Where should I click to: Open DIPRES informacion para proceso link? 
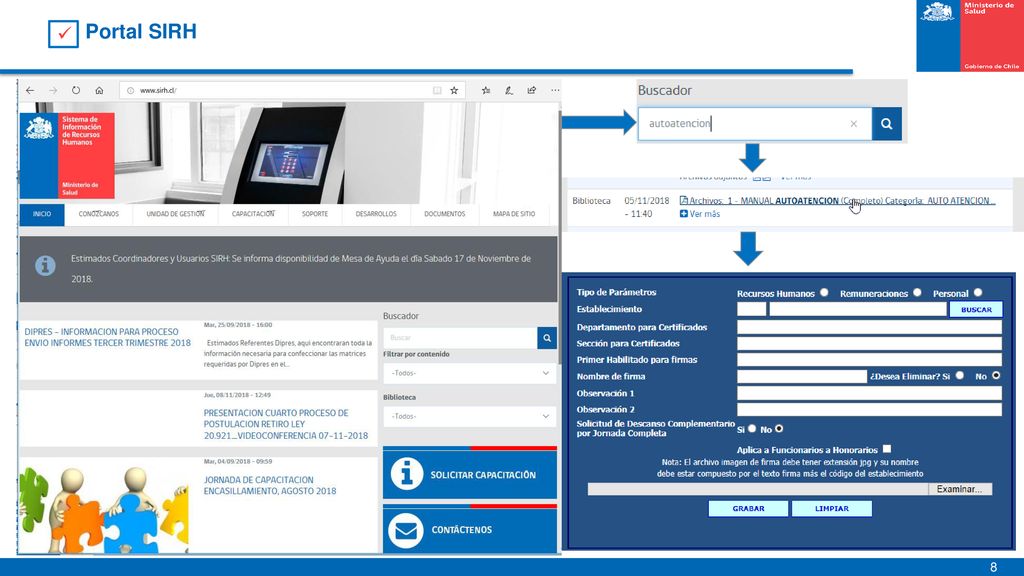(x=108, y=337)
